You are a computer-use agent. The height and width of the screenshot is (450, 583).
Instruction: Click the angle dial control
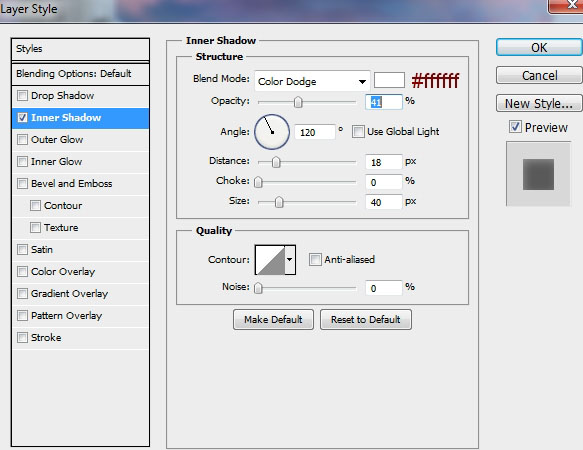(x=272, y=132)
